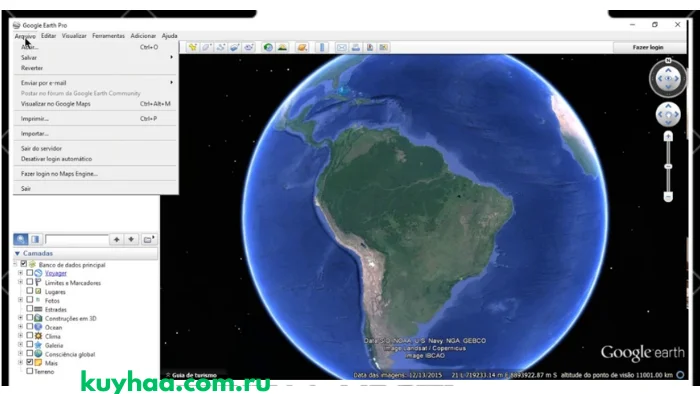Click the zoom slider plus button
The width and height of the screenshot is (700, 394).
(668, 137)
